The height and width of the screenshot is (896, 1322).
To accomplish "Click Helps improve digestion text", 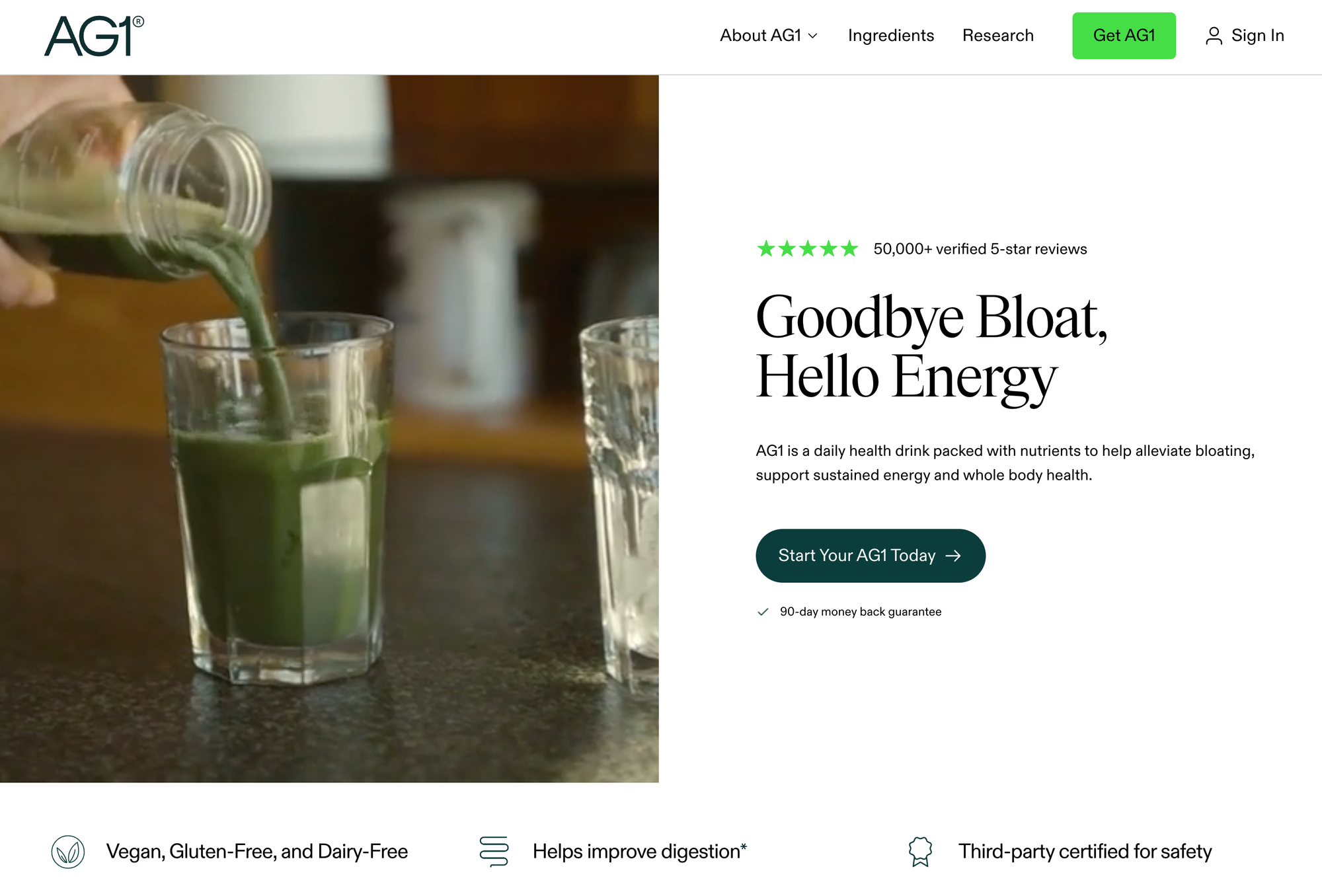I will [x=640, y=852].
